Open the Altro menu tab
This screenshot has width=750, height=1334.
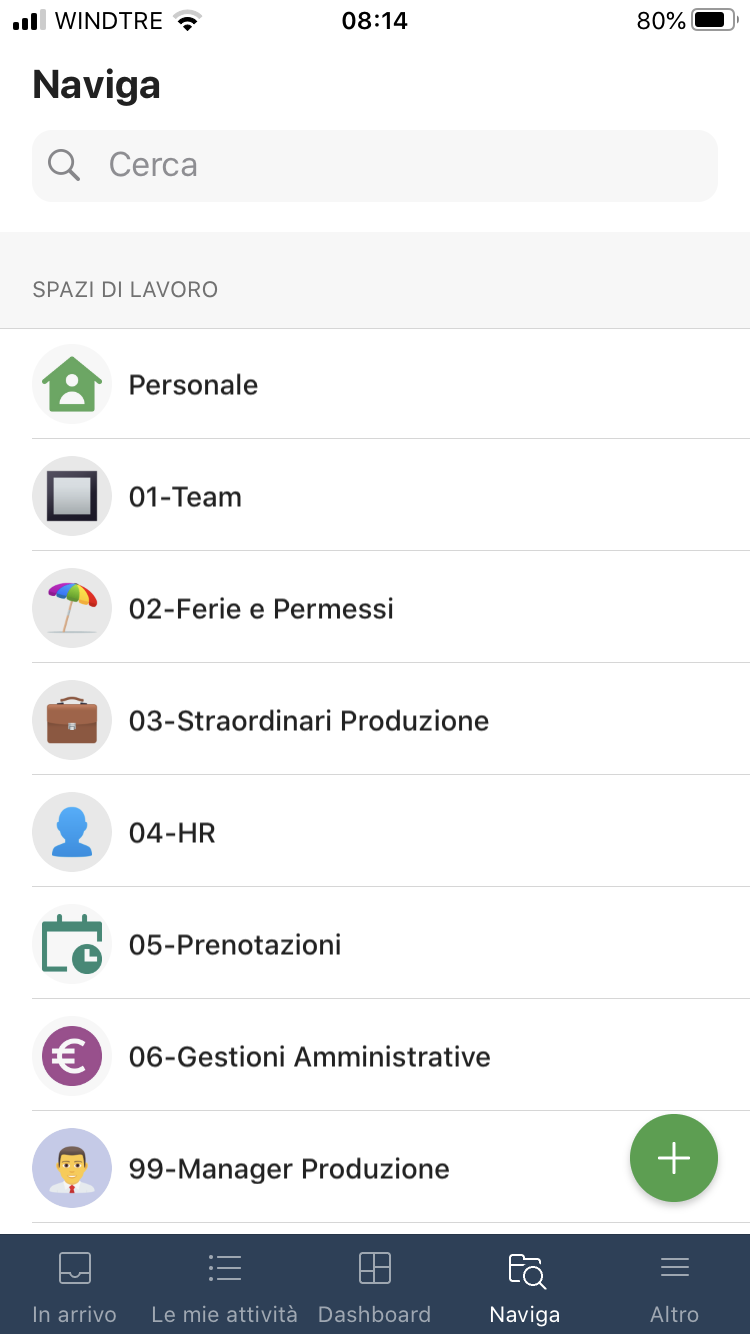click(675, 1285)
